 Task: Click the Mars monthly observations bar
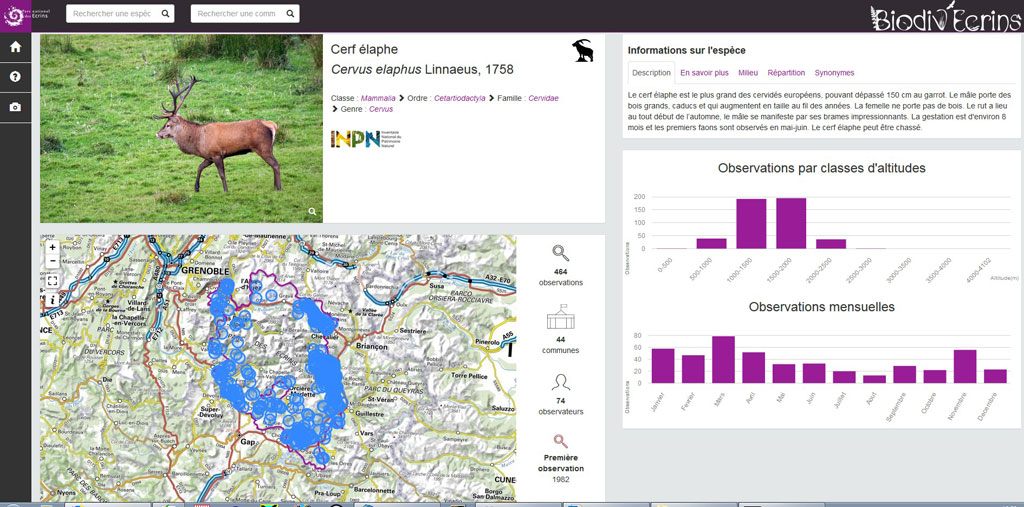pyautogui.click(x=724, y=359)
